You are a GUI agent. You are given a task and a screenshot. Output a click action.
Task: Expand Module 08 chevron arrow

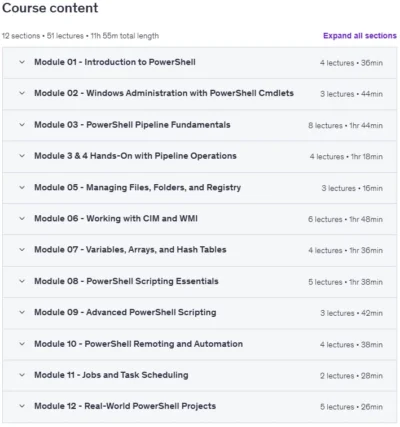coord(22,281)
